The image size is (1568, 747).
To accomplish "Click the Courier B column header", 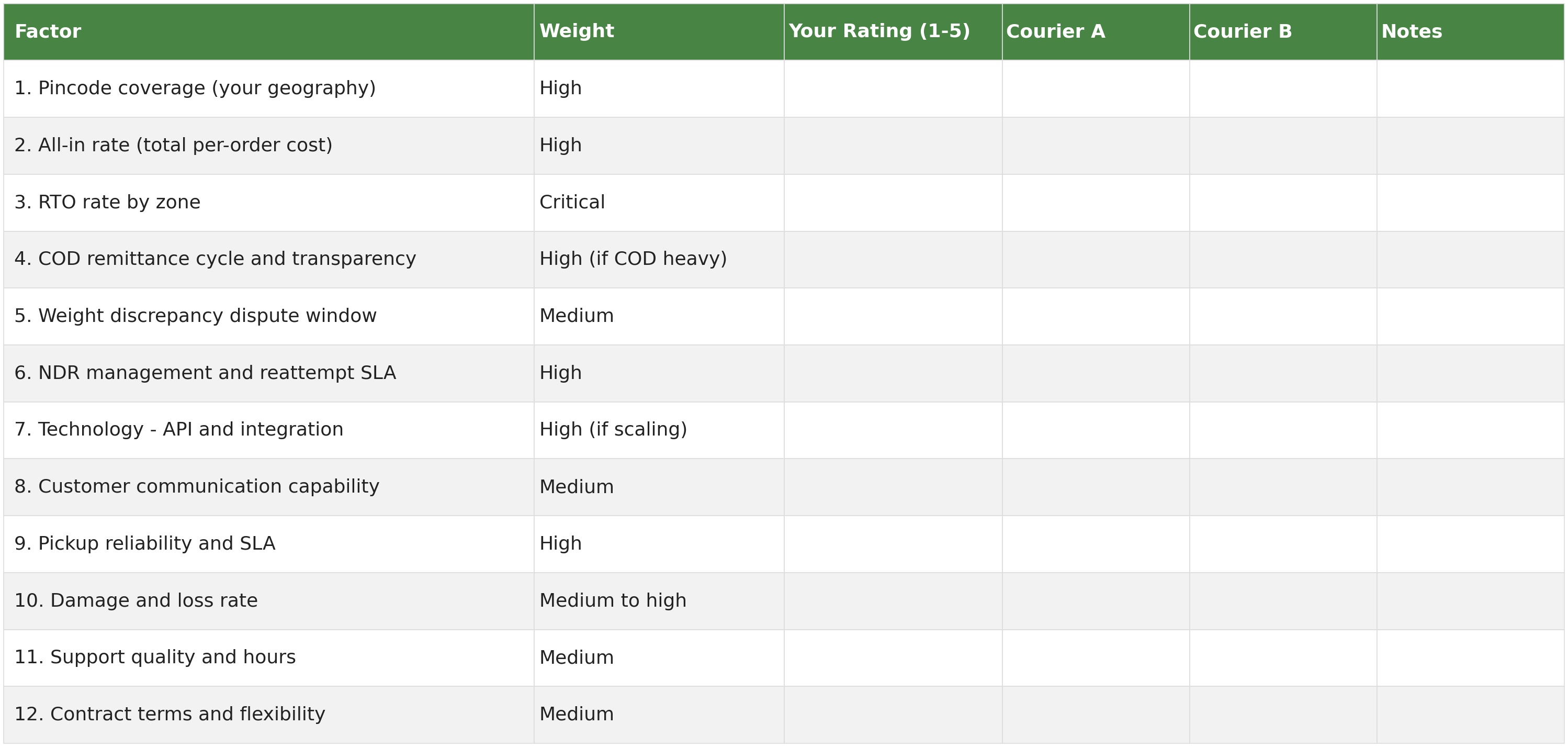I will pyautogui.click(x=1283, y=31).
